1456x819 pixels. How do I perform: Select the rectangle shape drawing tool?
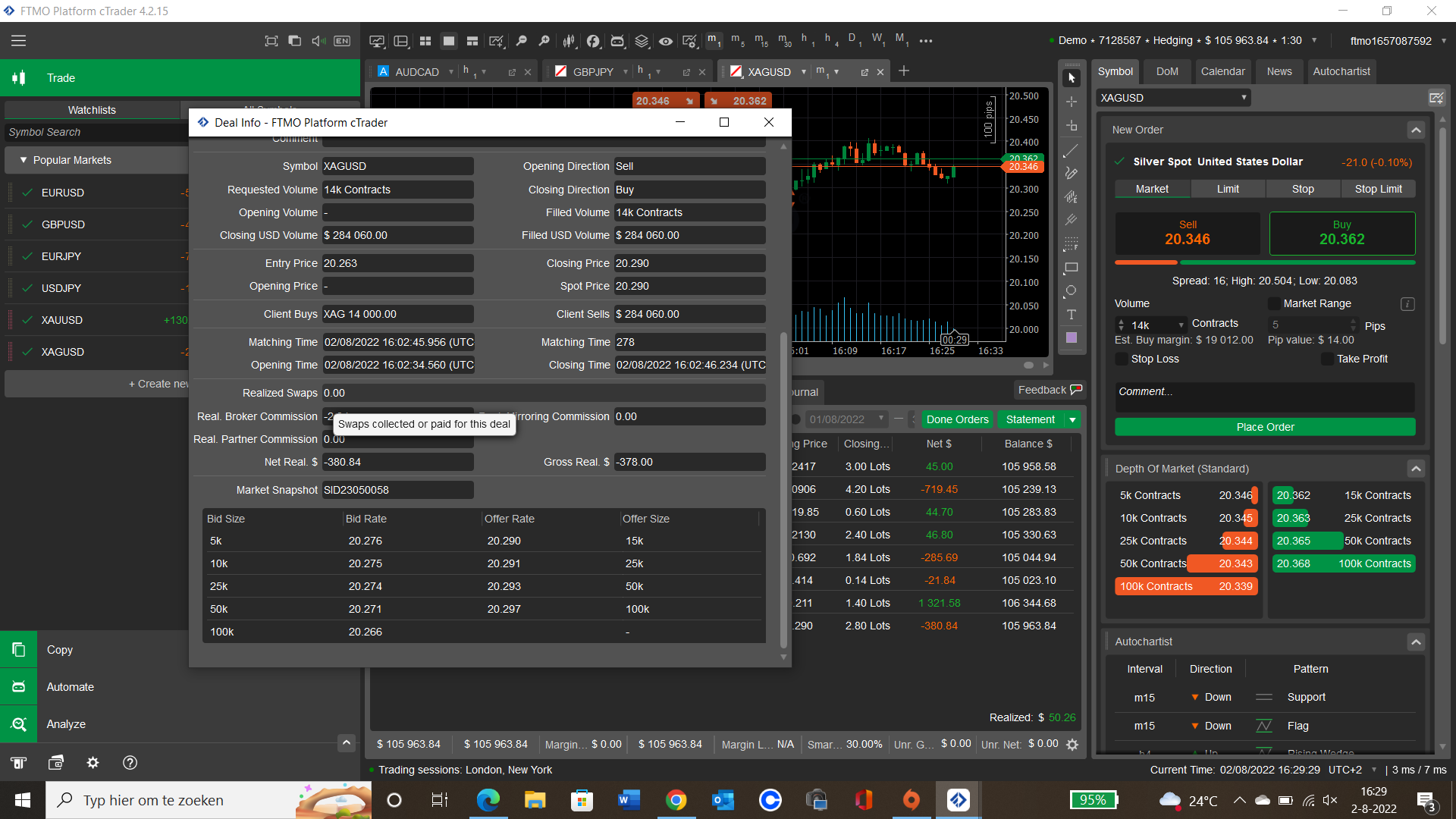tap(1072, 268)
